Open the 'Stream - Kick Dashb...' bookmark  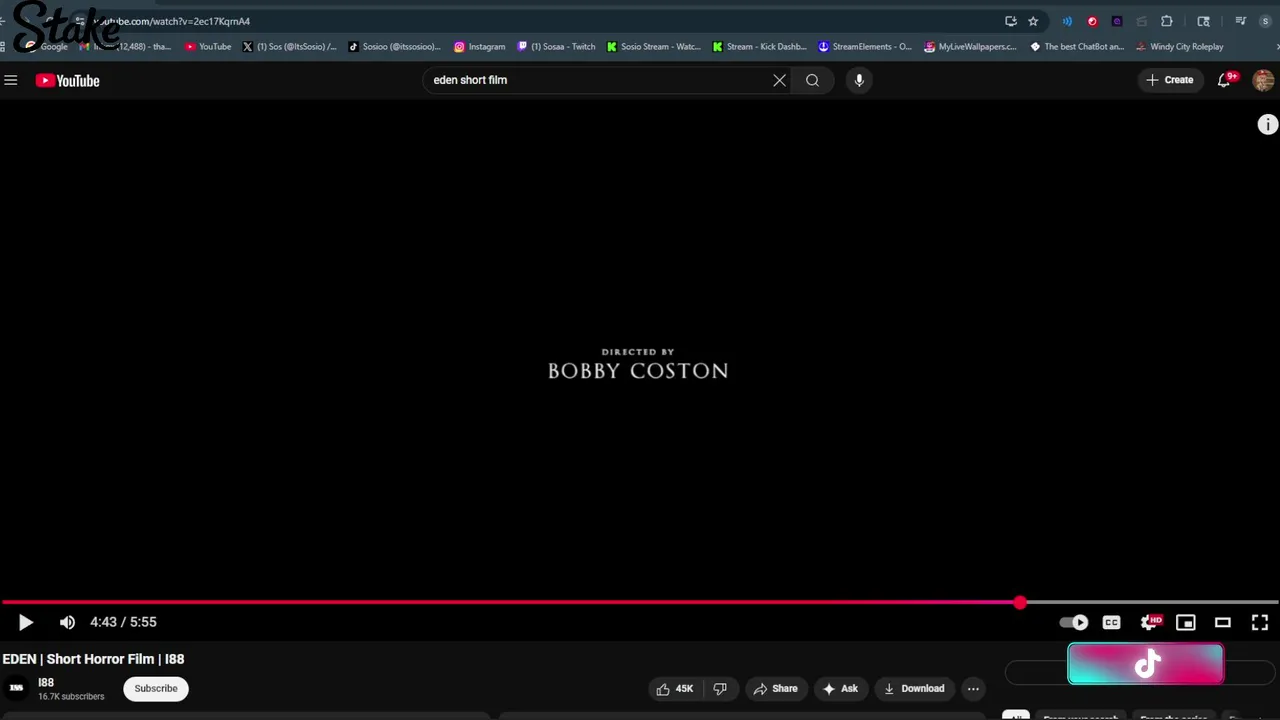pos(759,46)
